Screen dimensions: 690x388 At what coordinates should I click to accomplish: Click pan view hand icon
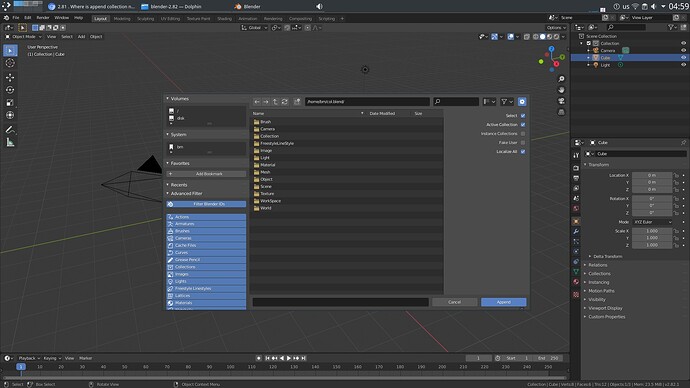click(561, 90)
